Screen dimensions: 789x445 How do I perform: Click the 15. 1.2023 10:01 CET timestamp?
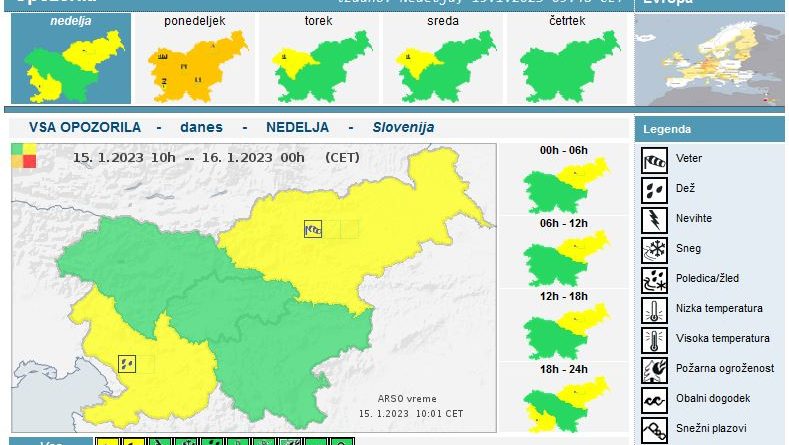coord(411,414)
